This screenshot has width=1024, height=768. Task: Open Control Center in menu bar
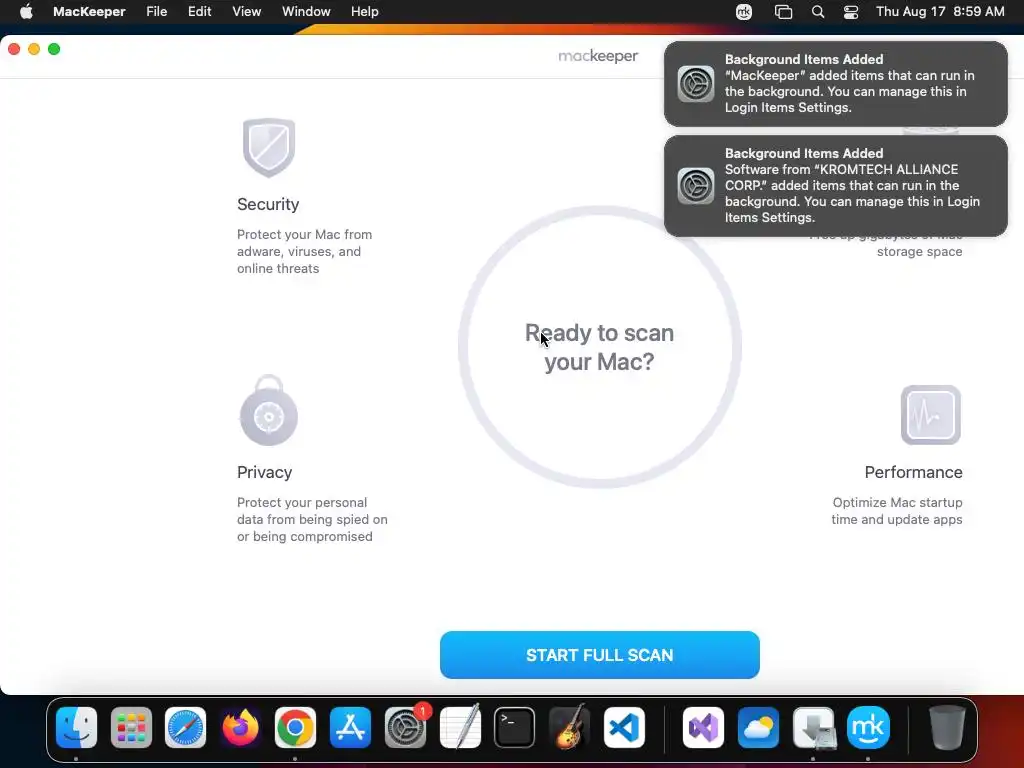[x=850, y=12]
